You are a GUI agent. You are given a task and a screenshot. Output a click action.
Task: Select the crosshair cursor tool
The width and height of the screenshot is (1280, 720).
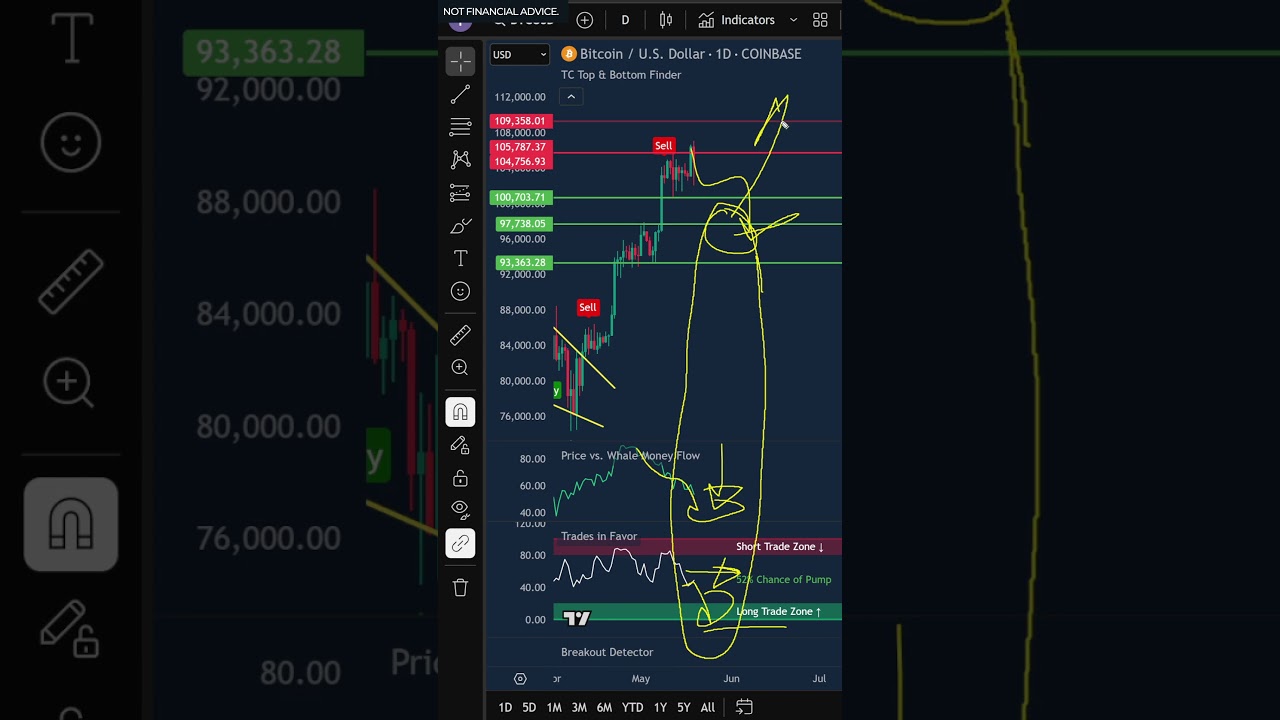[460, 61]
